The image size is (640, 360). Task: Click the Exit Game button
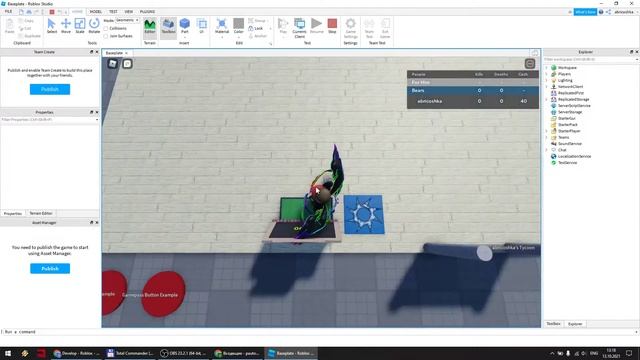(385, 28)
